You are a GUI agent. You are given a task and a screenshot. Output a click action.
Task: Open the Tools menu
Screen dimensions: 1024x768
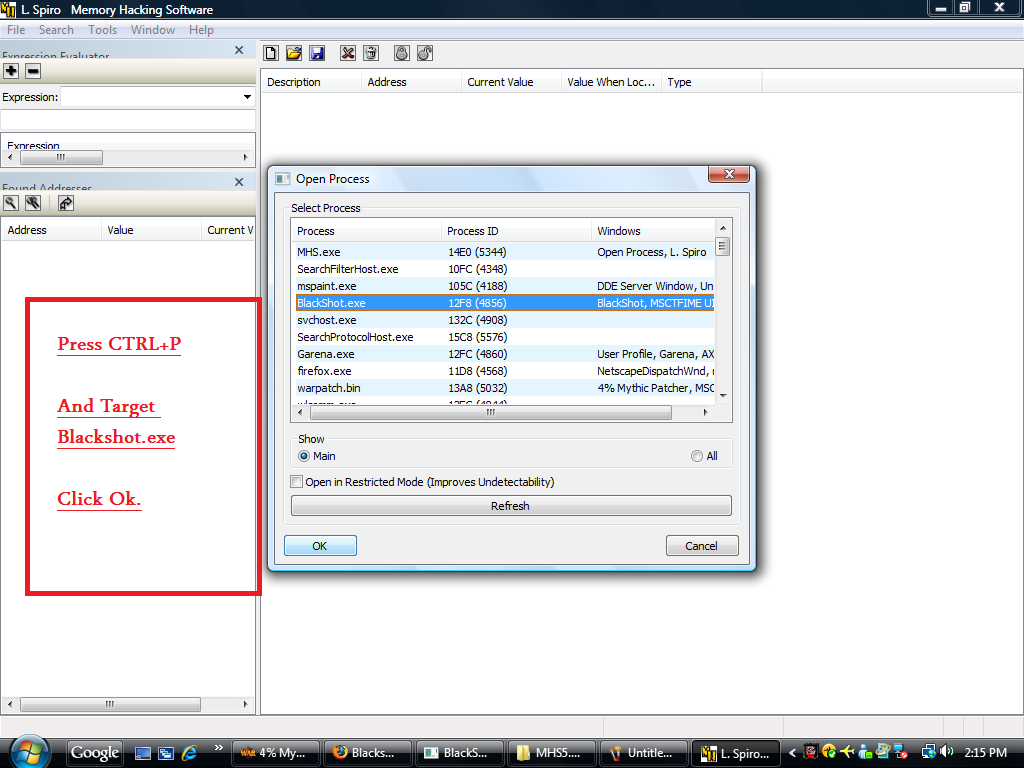point(103,30)
